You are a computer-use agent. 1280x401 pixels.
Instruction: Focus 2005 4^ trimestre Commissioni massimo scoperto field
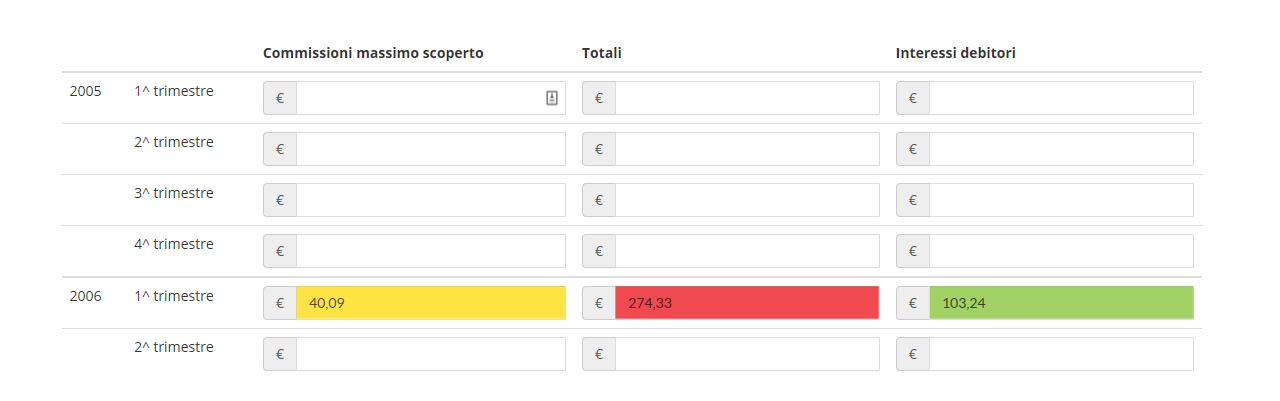pyautogui.click(x=431, y=251)
